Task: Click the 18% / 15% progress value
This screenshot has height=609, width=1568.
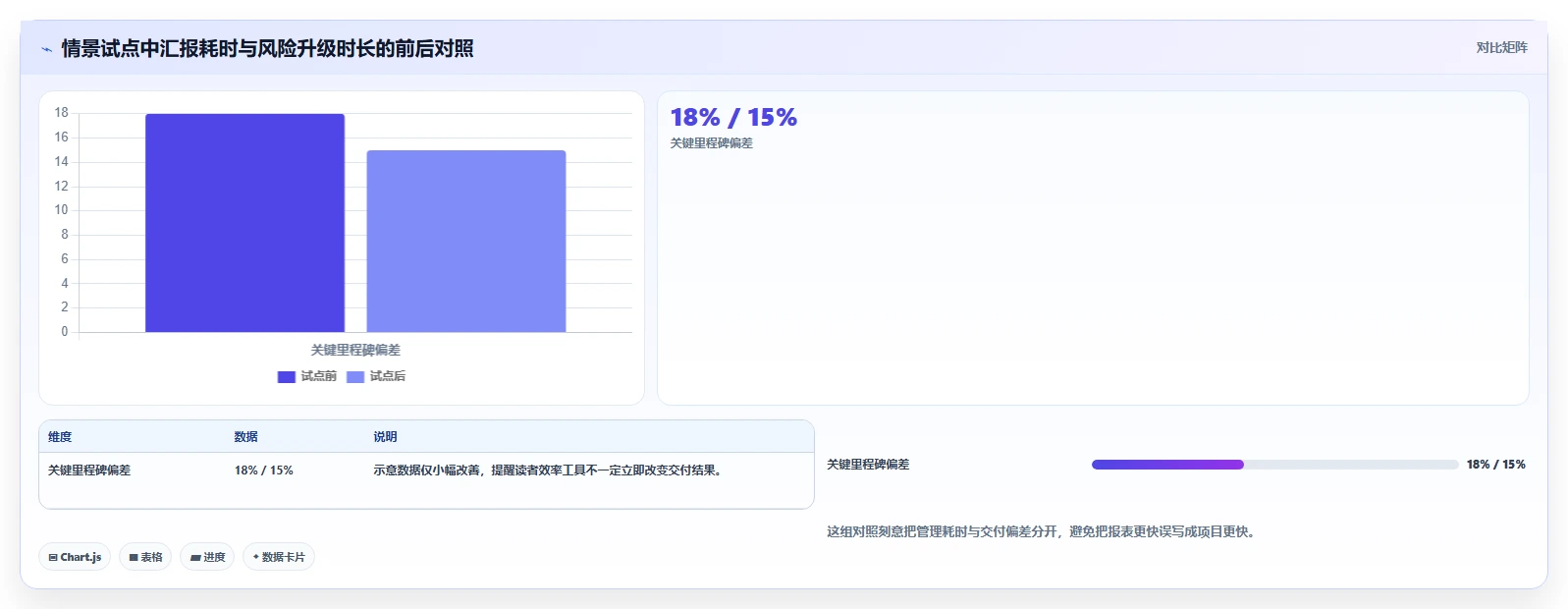Action: (1495, 465)
